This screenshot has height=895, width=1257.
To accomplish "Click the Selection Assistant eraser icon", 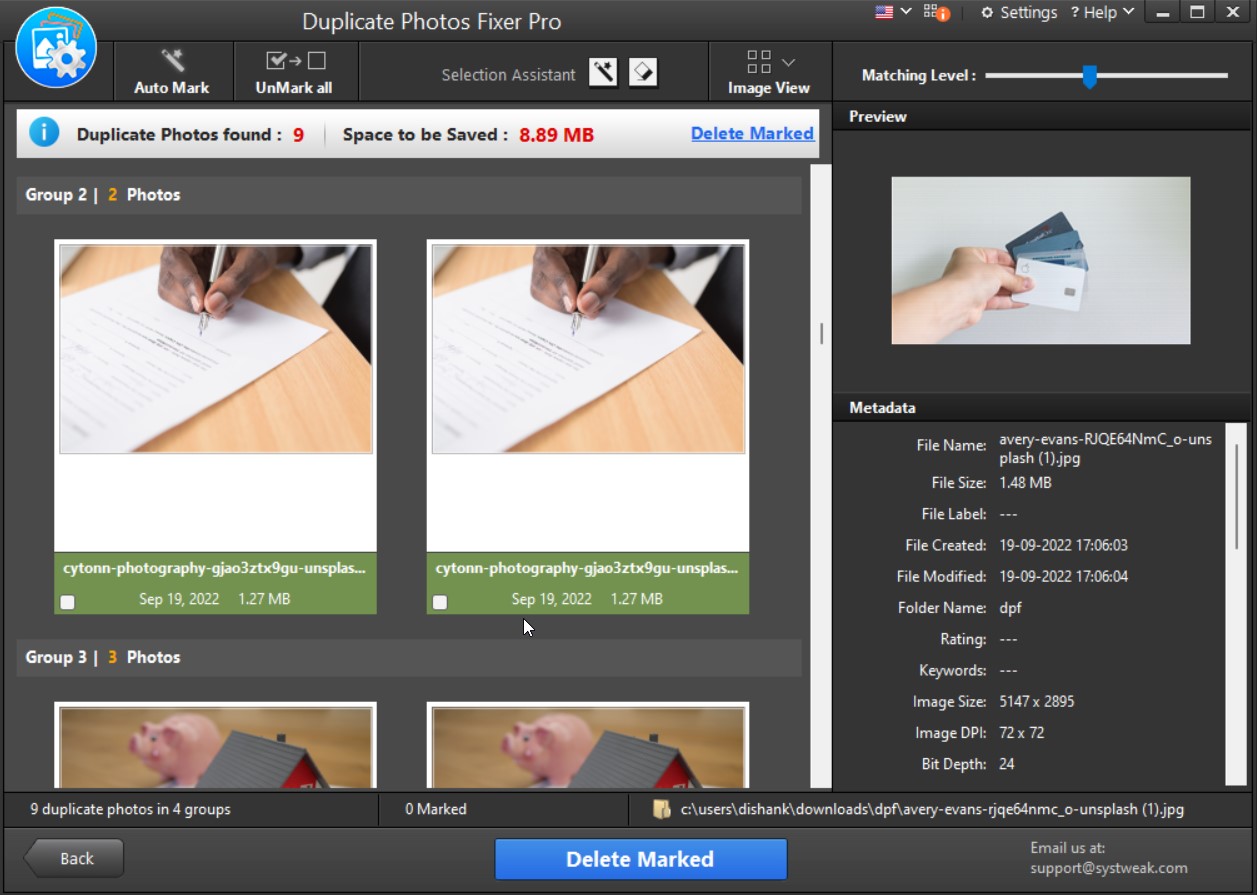I will point(643,72).
